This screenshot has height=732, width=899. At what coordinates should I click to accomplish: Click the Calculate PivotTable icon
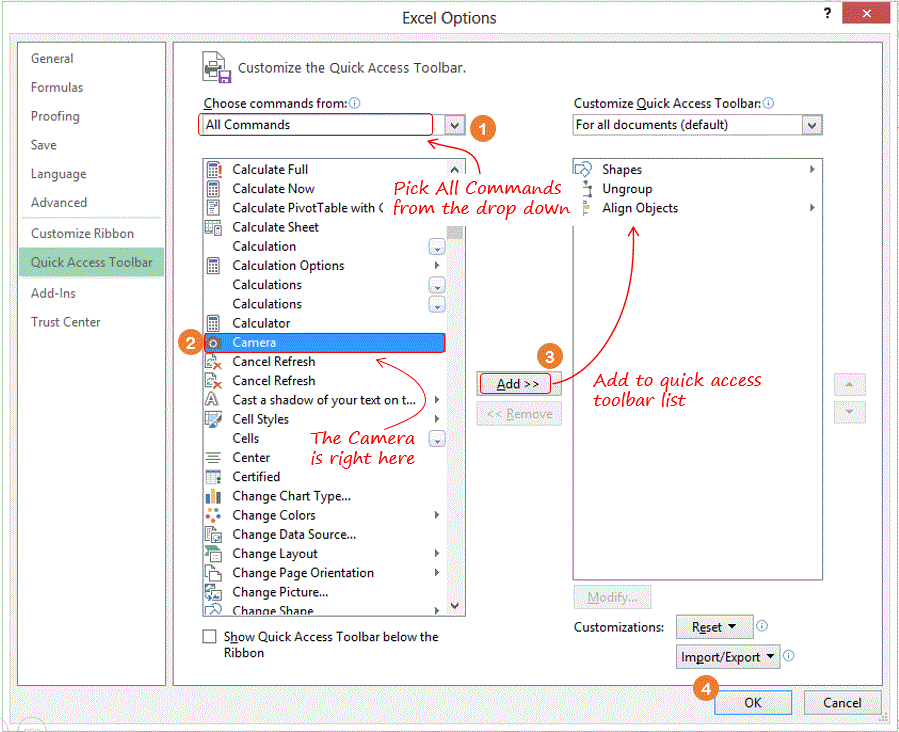(x=213, y=208)
